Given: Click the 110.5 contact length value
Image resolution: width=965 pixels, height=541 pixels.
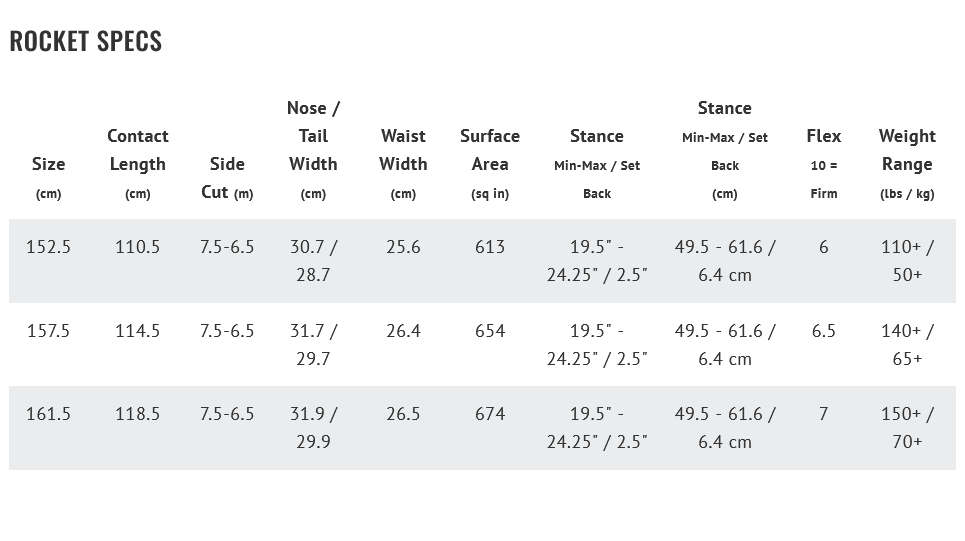Looking at the screenshot, I should tap(138, 247).
